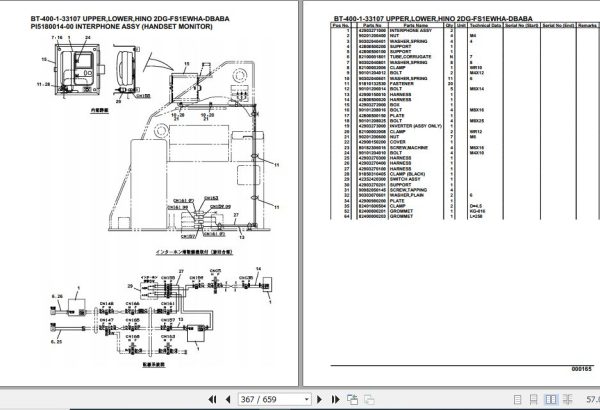Click the previous view icon
The image size is (600, 410).
[352, 399]
